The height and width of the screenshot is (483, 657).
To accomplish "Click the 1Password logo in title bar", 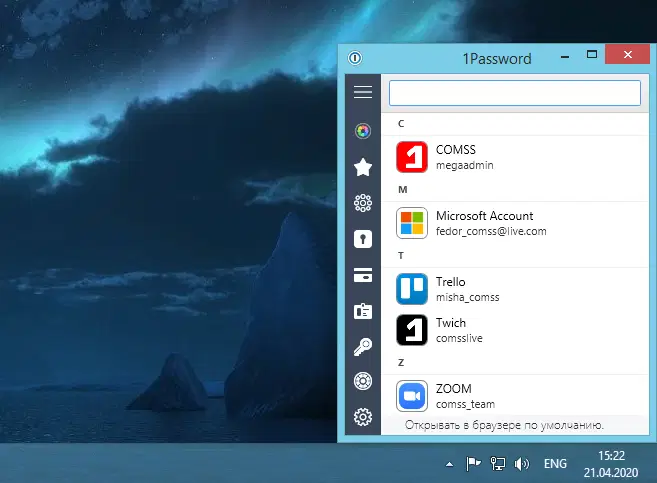I will point(355,58).
